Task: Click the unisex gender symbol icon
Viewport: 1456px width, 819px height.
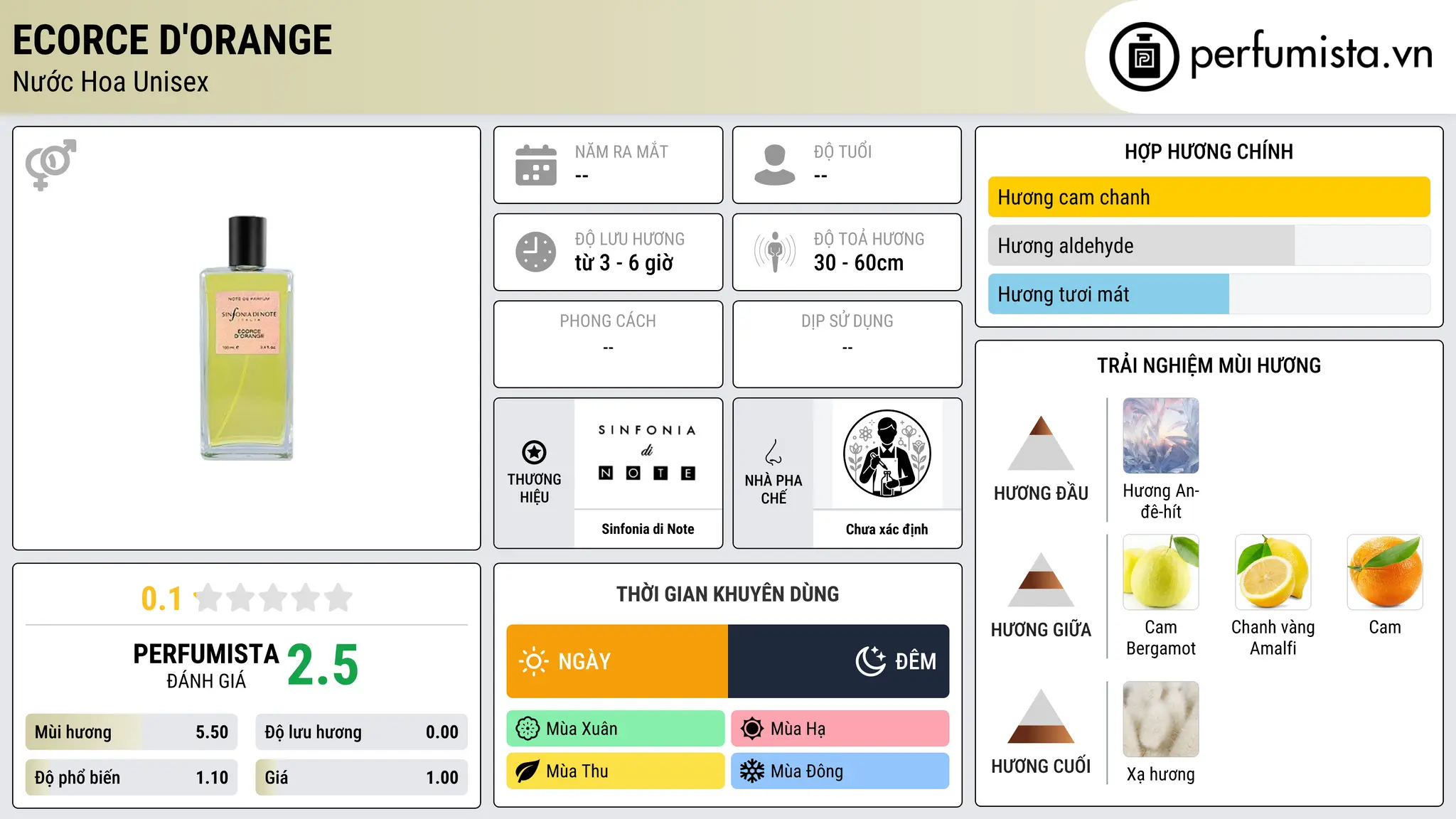Action: click(x=50, y=165)
